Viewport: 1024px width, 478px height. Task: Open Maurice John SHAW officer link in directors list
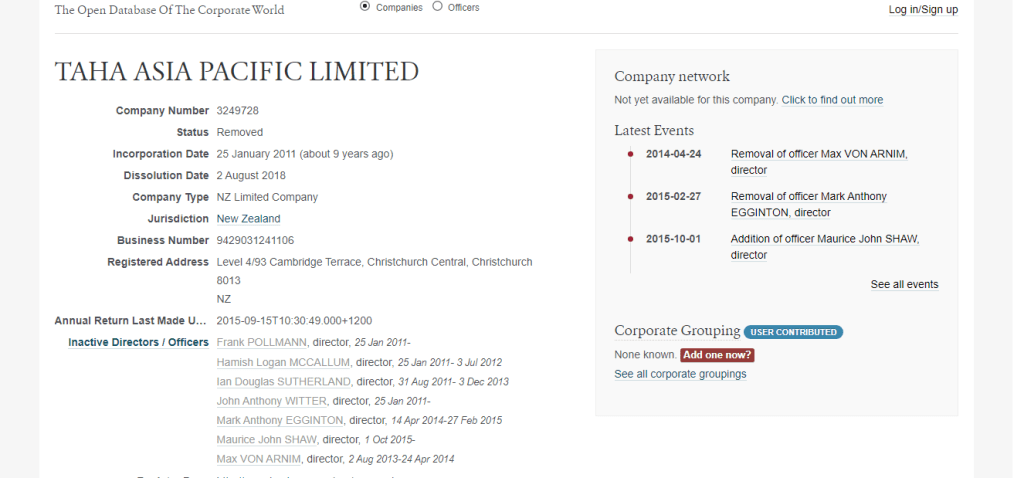pos(267,440)
